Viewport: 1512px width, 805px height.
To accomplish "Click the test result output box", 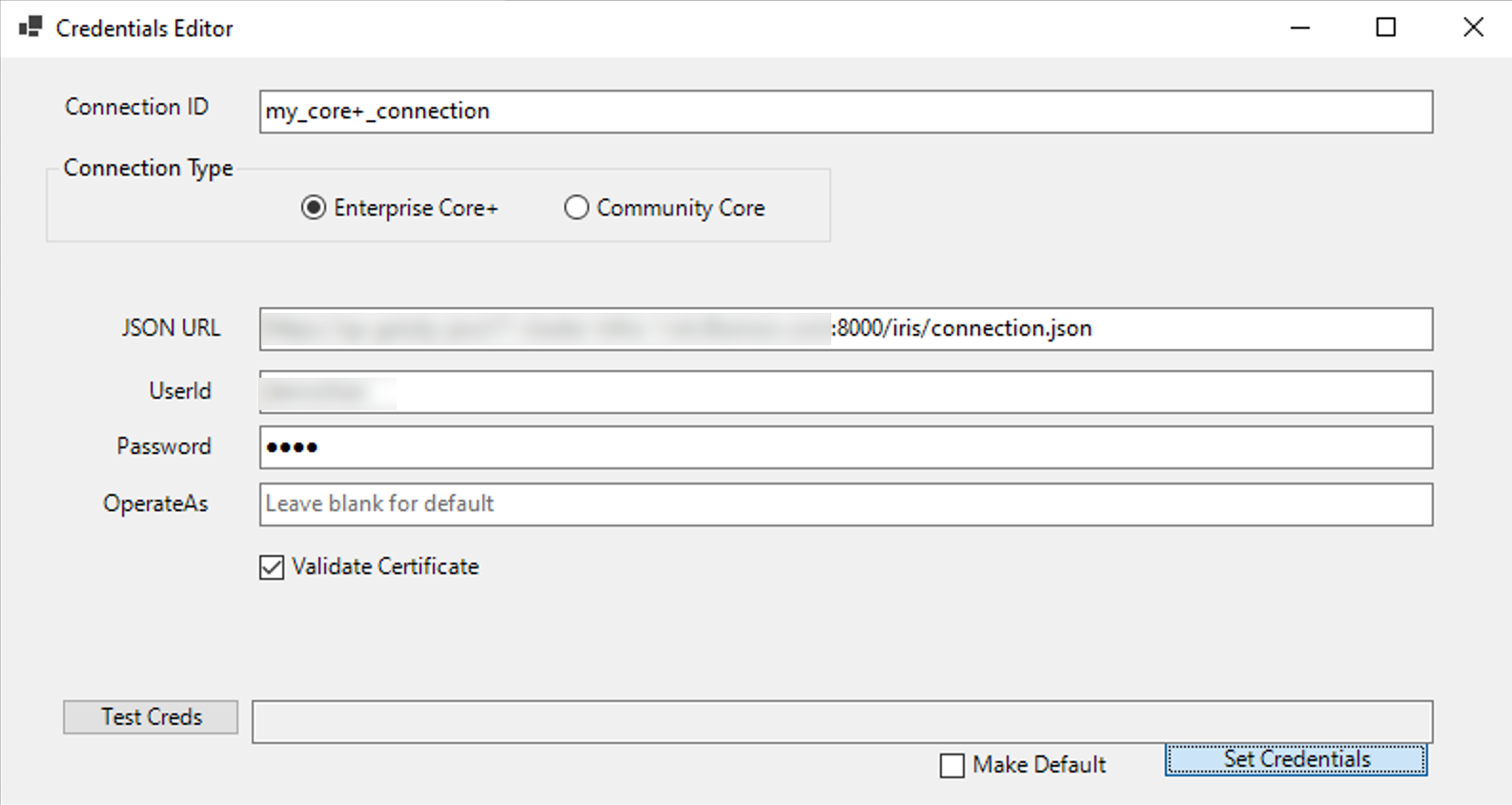I will pyautogui.click(x=842, y=722).
